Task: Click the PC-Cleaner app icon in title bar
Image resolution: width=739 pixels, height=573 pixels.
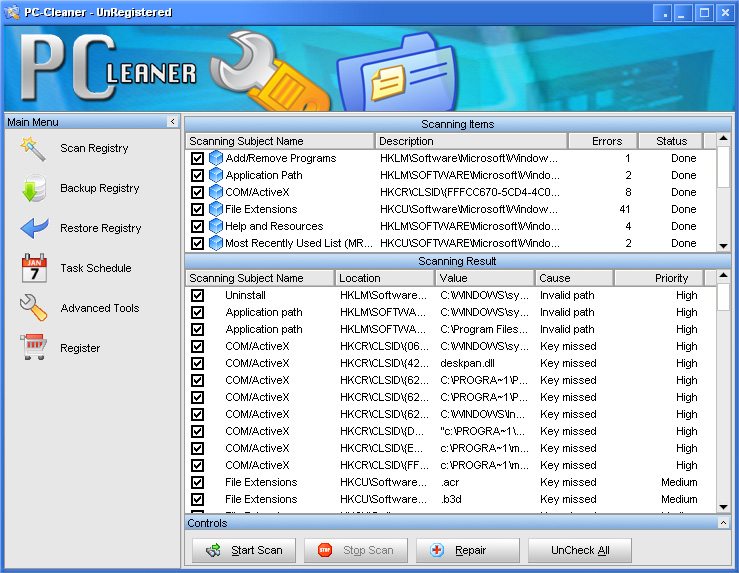Action: tap(11, 12)
